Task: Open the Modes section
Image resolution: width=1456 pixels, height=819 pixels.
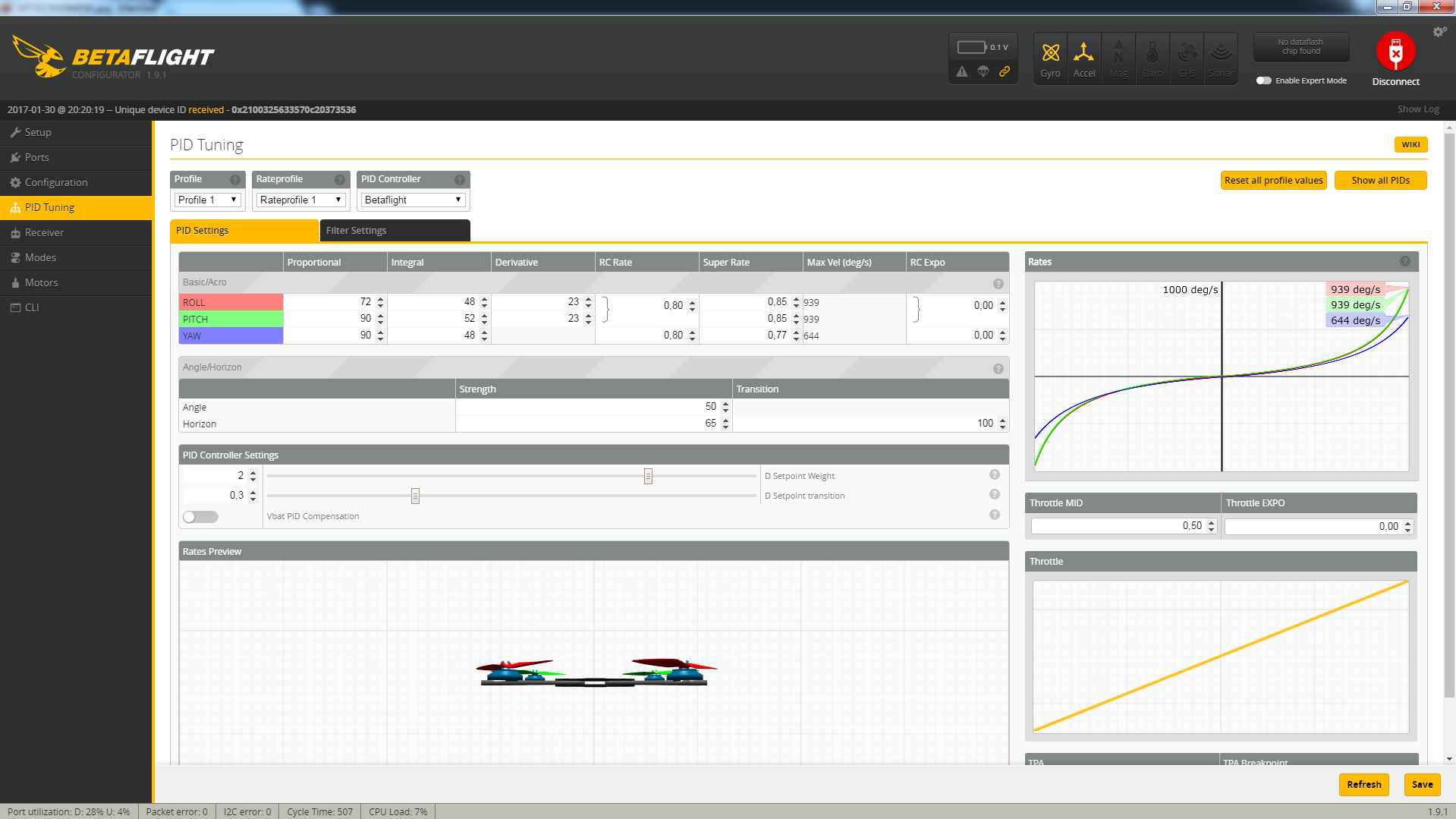Action: click(76, 257)
